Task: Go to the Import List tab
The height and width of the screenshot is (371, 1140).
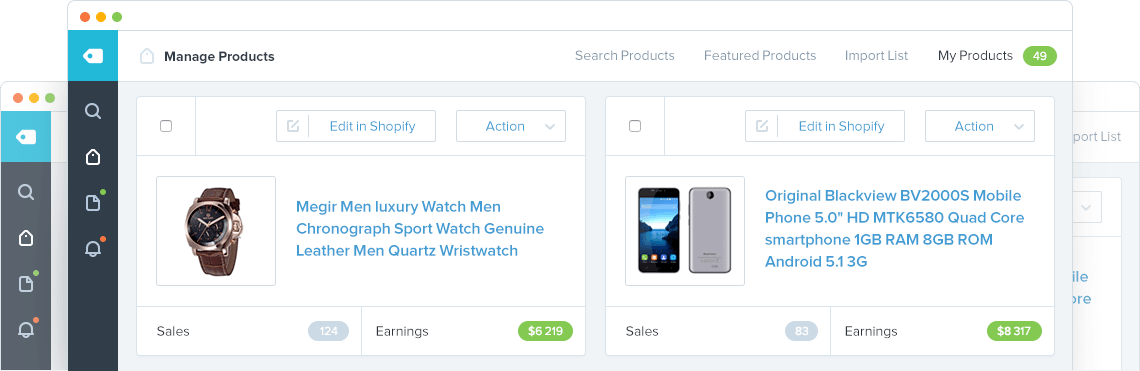Action: point(876,55)
